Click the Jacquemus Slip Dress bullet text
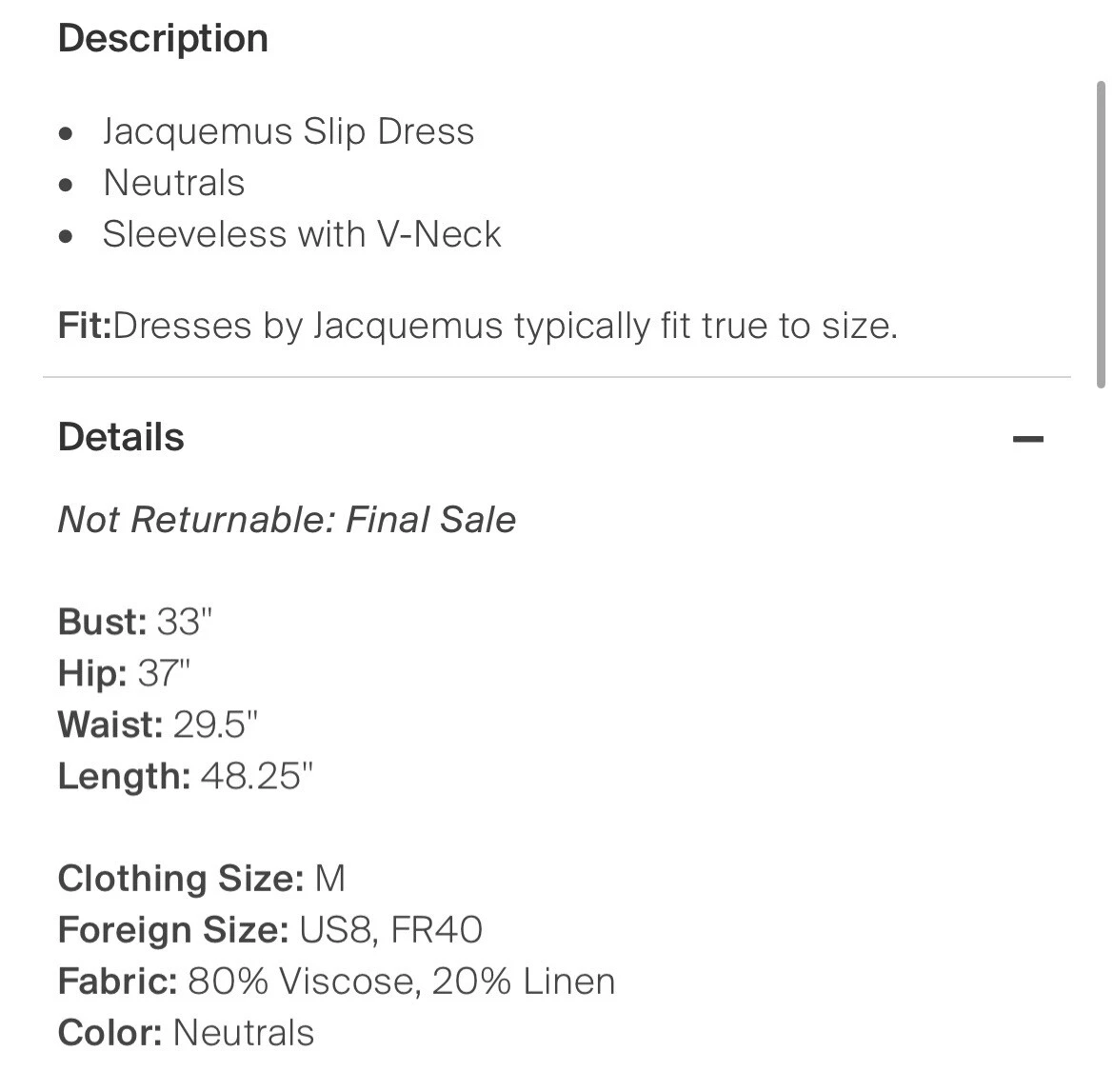Viewport: 1114px width, 1092px height. 288,131
